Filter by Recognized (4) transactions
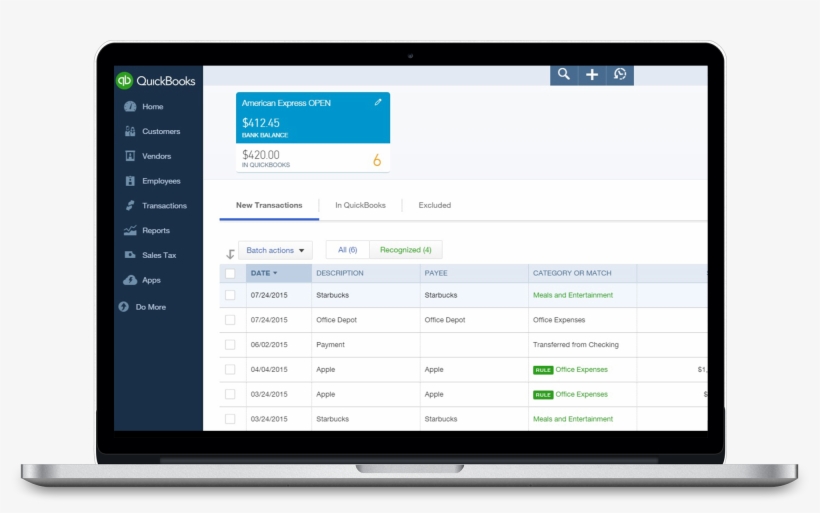Image resolution: width=820 pixels, height=513 pixels. click(x=406, y=250)
